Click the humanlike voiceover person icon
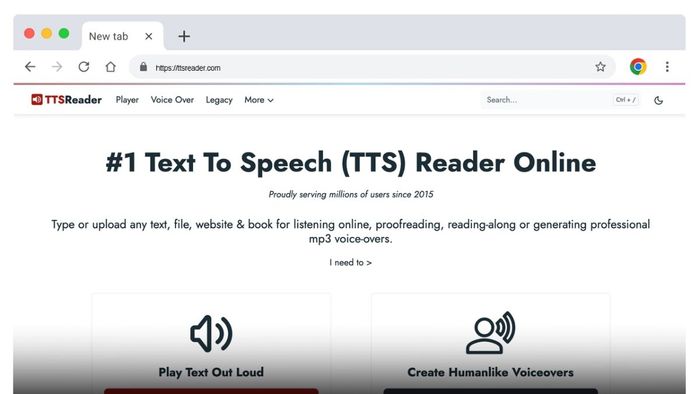 (490, 333)
